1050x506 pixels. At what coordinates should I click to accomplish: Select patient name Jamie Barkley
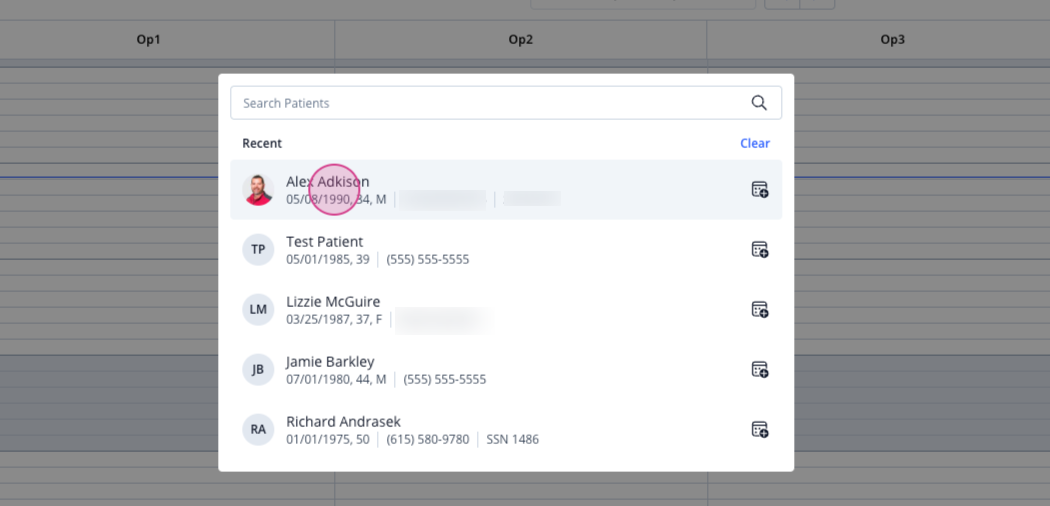coord(330,361)
